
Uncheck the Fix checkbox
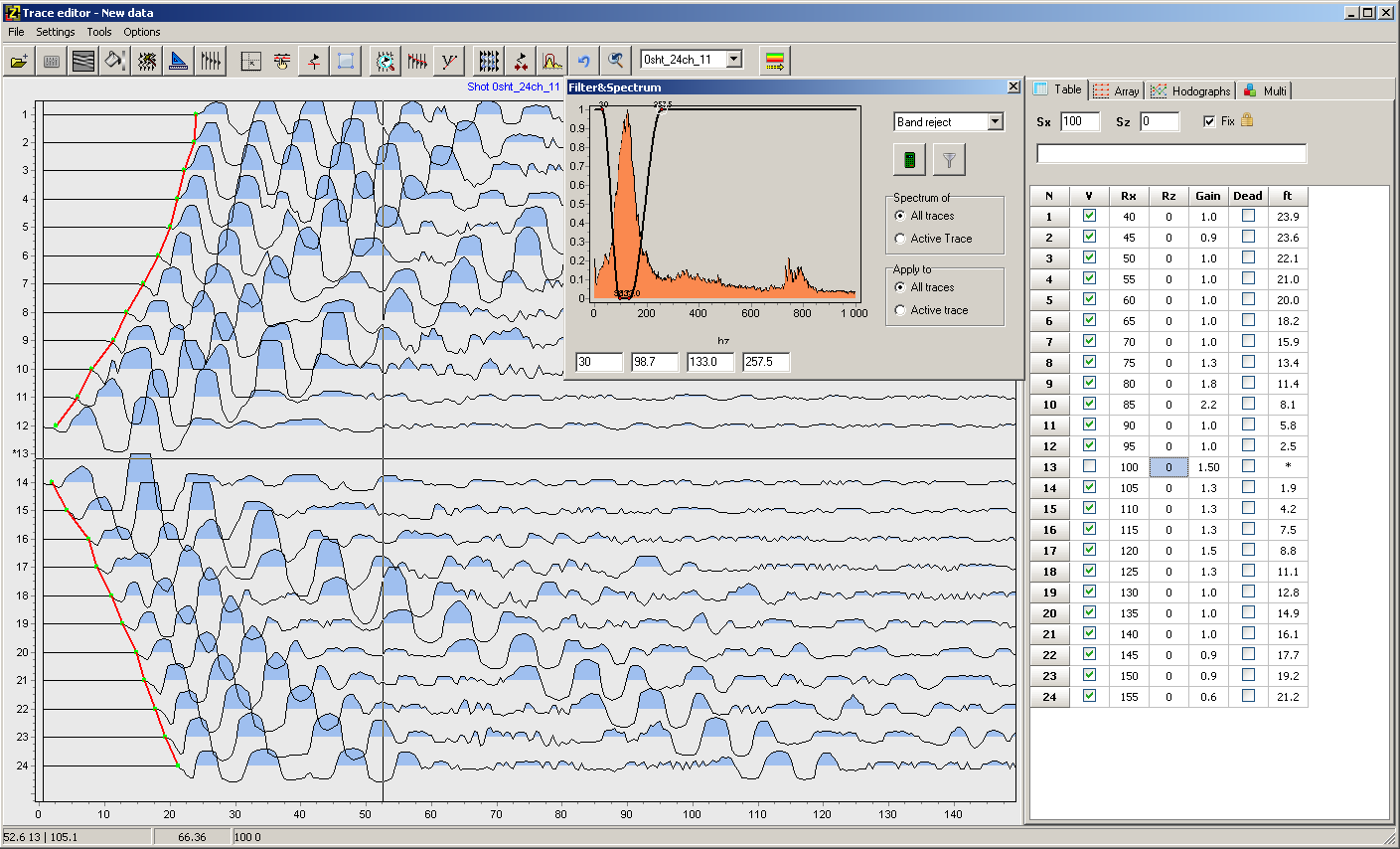click(x=1209, y=121)
